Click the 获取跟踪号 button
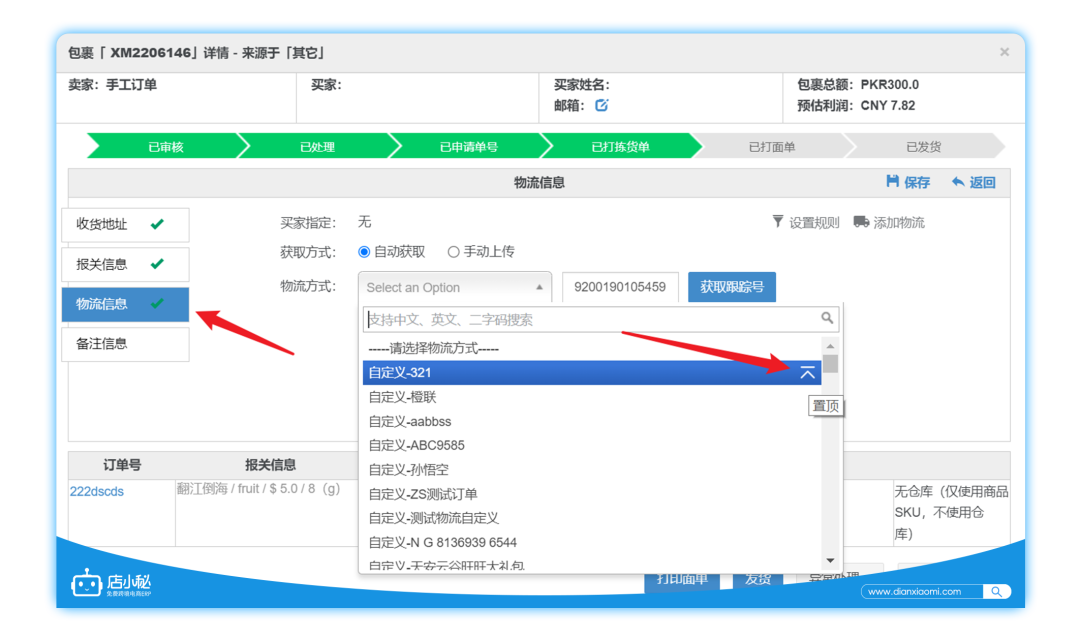1080x638 pixels. point(731,287)
